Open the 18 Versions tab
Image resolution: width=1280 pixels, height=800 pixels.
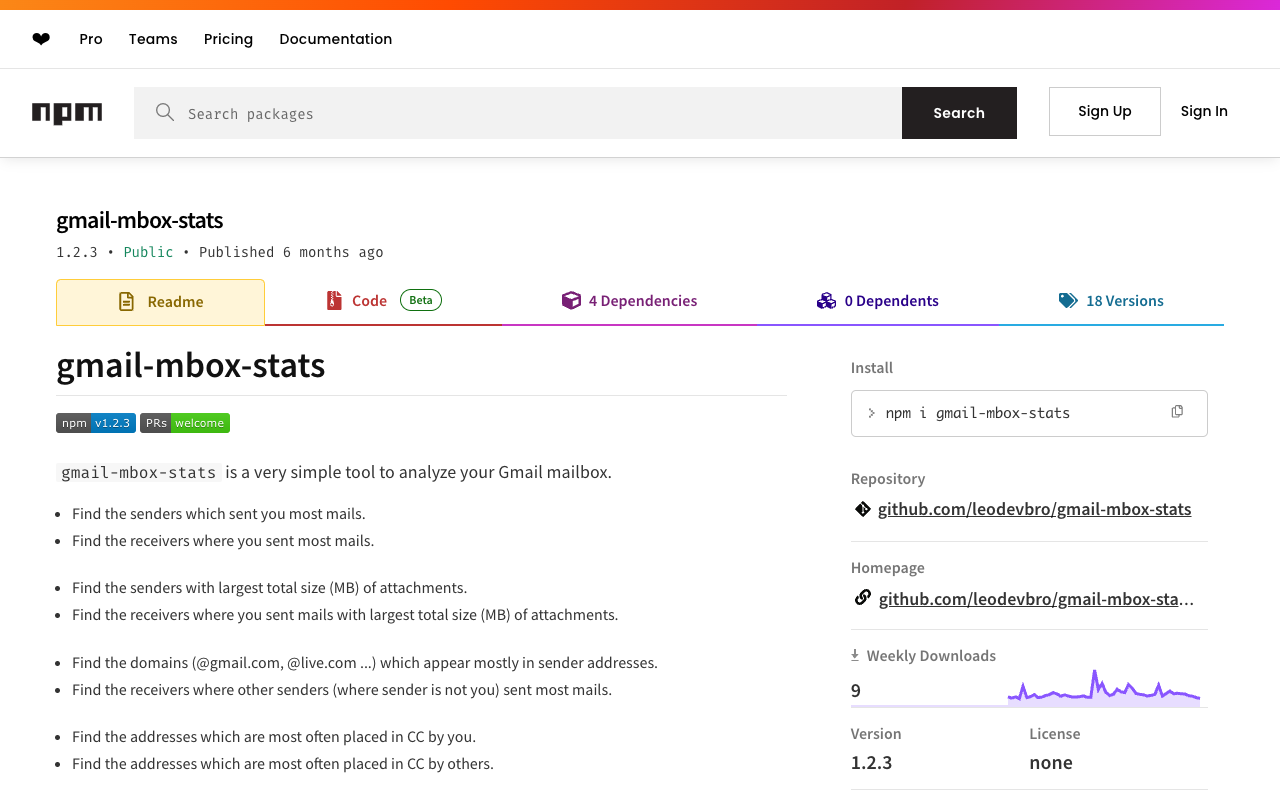click(1111, 301)
